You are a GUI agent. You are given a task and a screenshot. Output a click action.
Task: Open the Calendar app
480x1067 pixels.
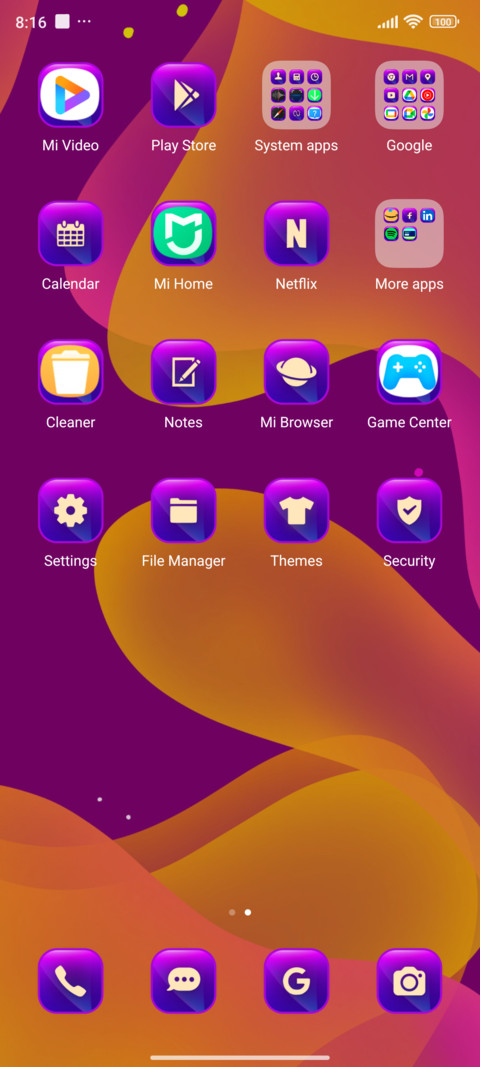(x=70, y=233)
